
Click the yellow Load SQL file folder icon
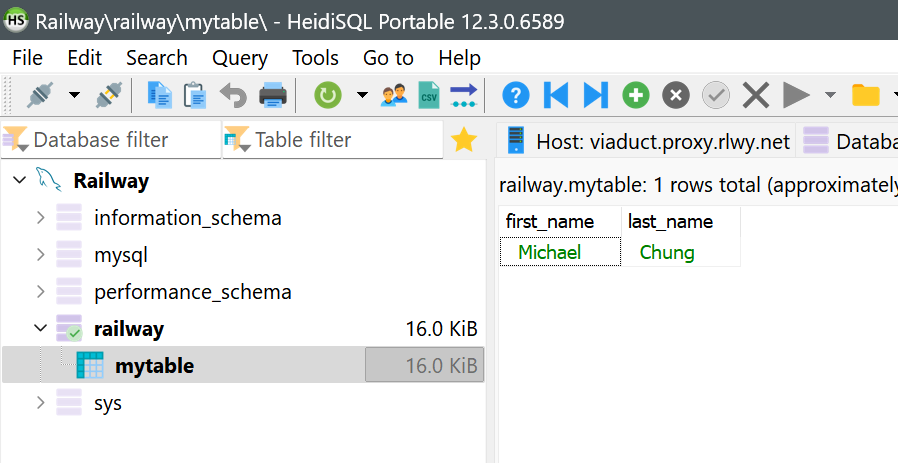coord(865,95)
